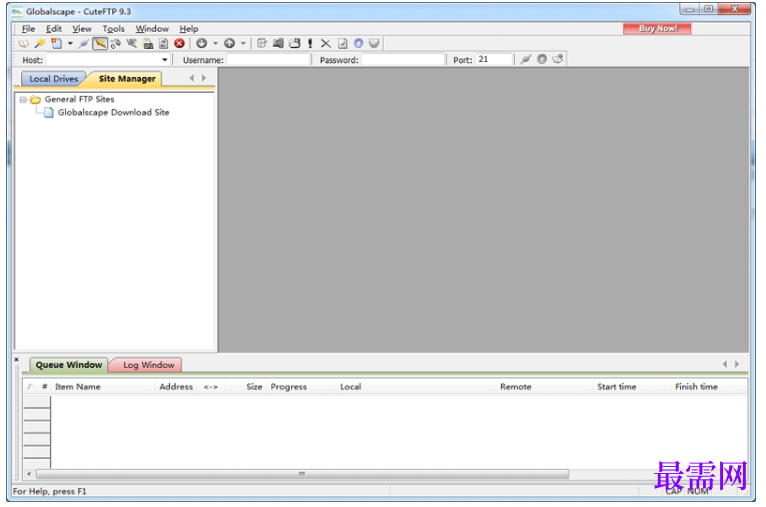Switch to the Local Drives tab
Image resolution: width=766 pixels, height=507 pixels.
pos(53,79)
